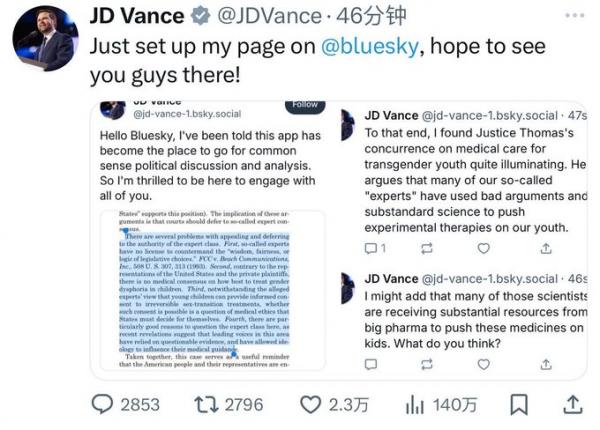Repost the tweet showing 2796 reposts

[206, 404]
